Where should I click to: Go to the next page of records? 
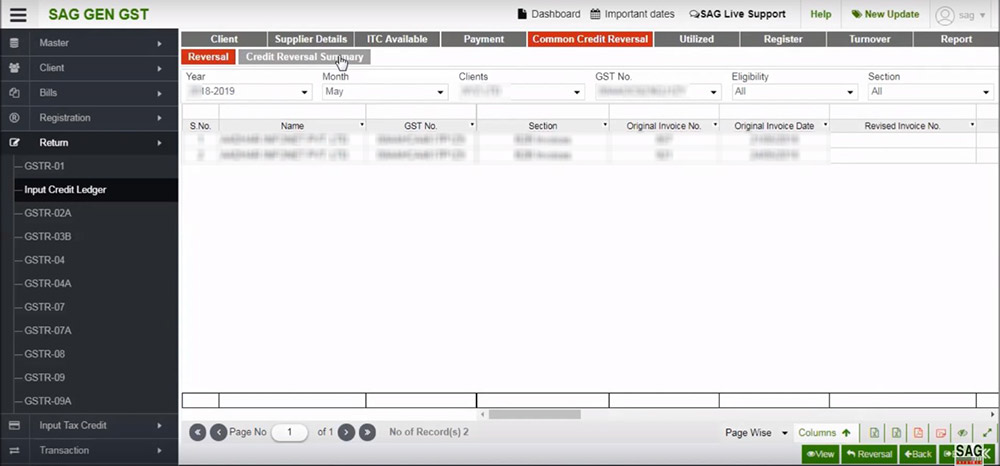(x=346, y=432)
